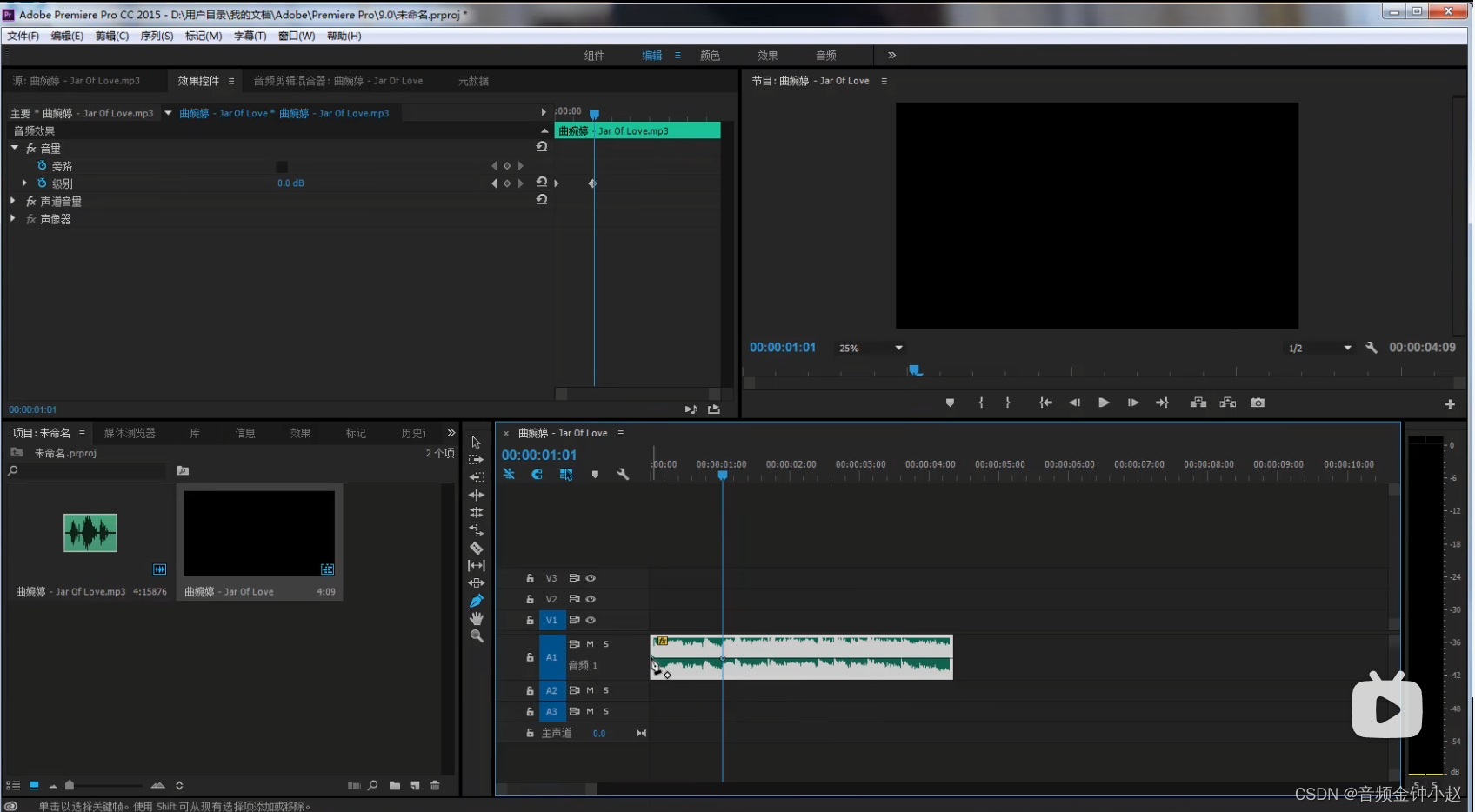This screenshot has height=812, width=1475.
Task: Show more workspaces chevron
Action: [x=891, y=55]
